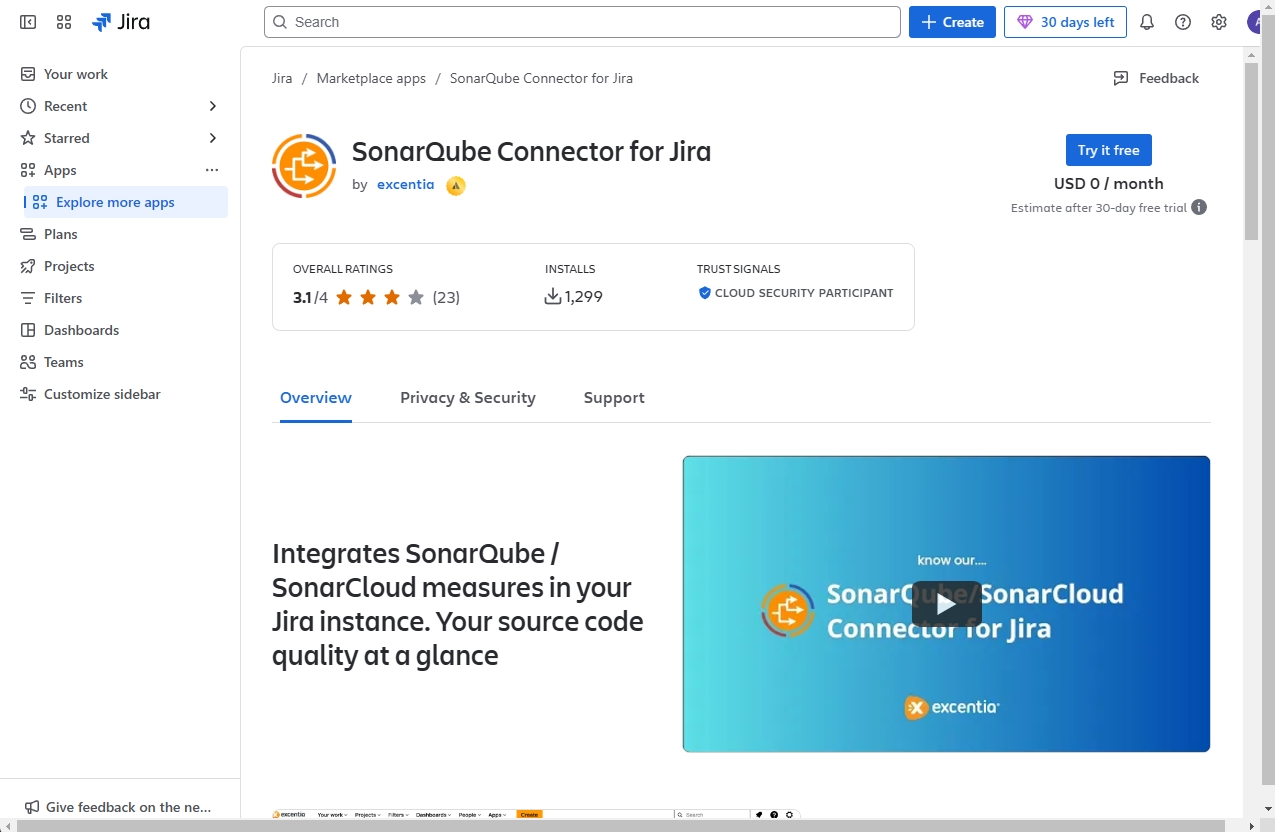The image size is (1275, 832).
Task: Switch to the Overview tab
Action: [316, 398]
